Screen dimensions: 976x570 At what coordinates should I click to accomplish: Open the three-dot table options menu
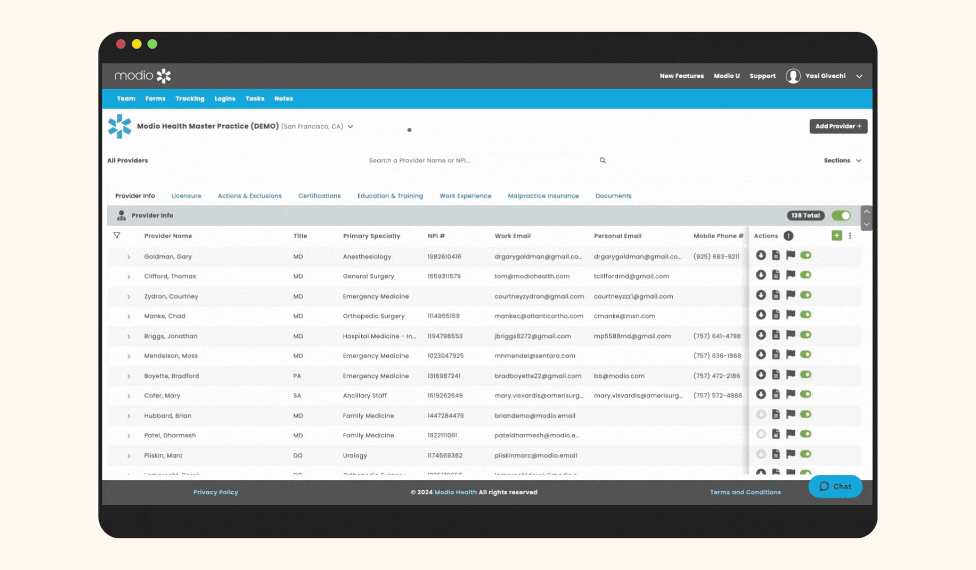tap(850, 236)
